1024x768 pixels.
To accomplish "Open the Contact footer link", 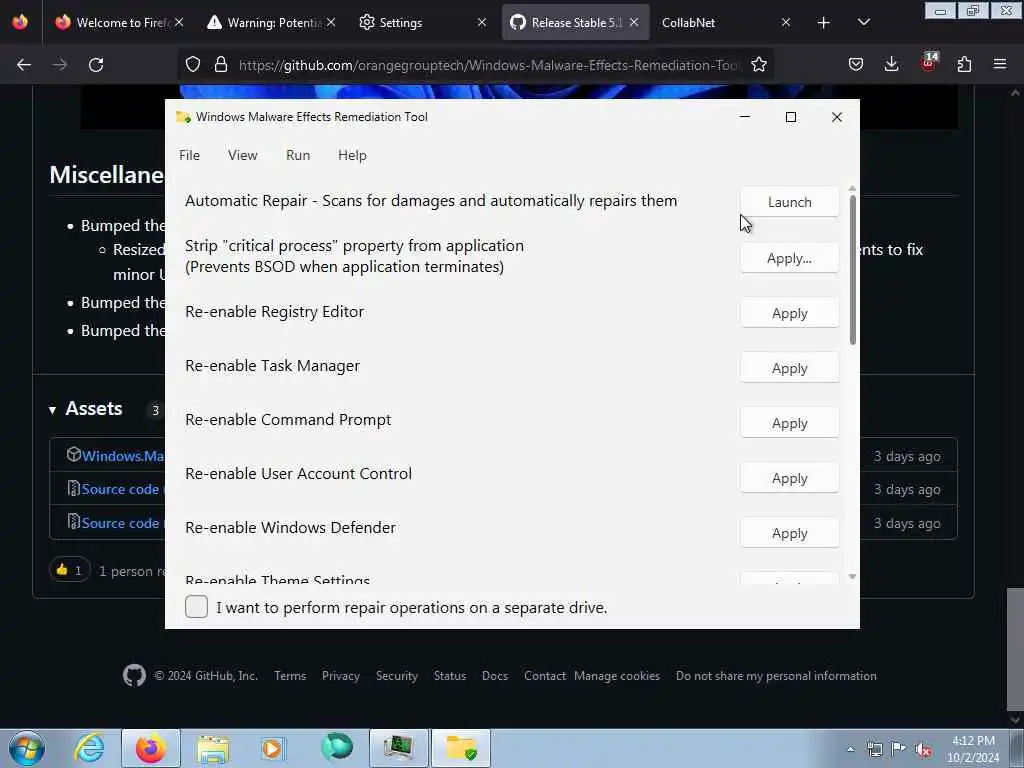I will point(545,676).
